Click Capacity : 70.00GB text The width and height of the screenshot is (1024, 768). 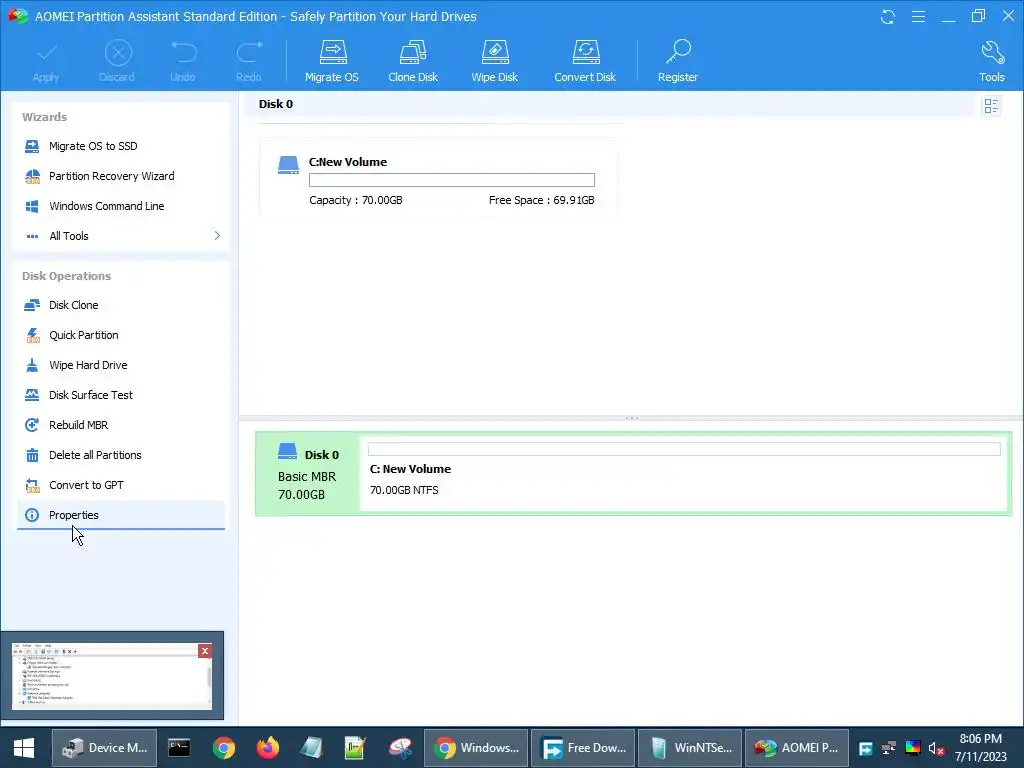356,200
